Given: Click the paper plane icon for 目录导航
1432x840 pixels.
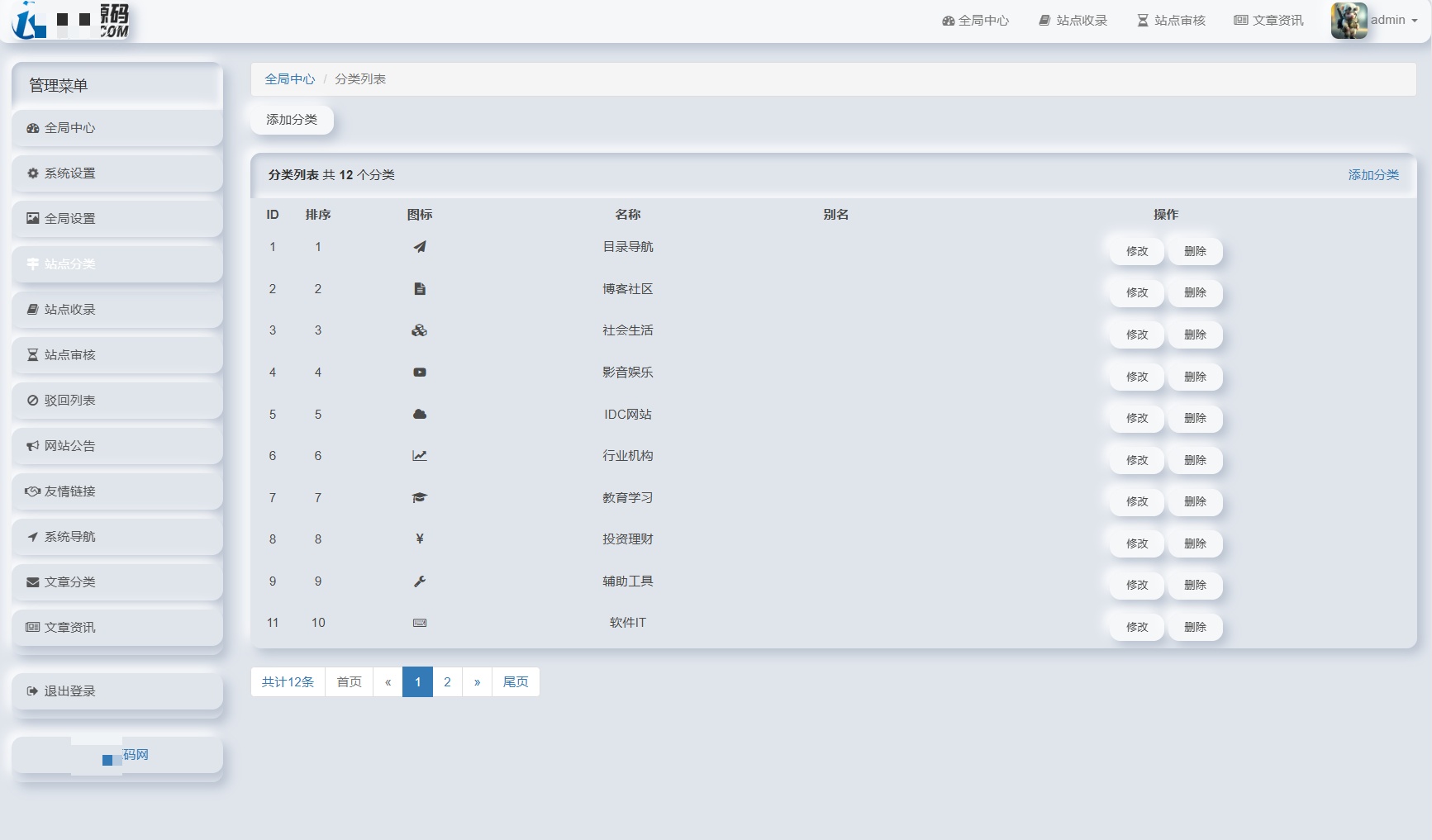Looking at the screenshot, I should click(x=420, y=247).
